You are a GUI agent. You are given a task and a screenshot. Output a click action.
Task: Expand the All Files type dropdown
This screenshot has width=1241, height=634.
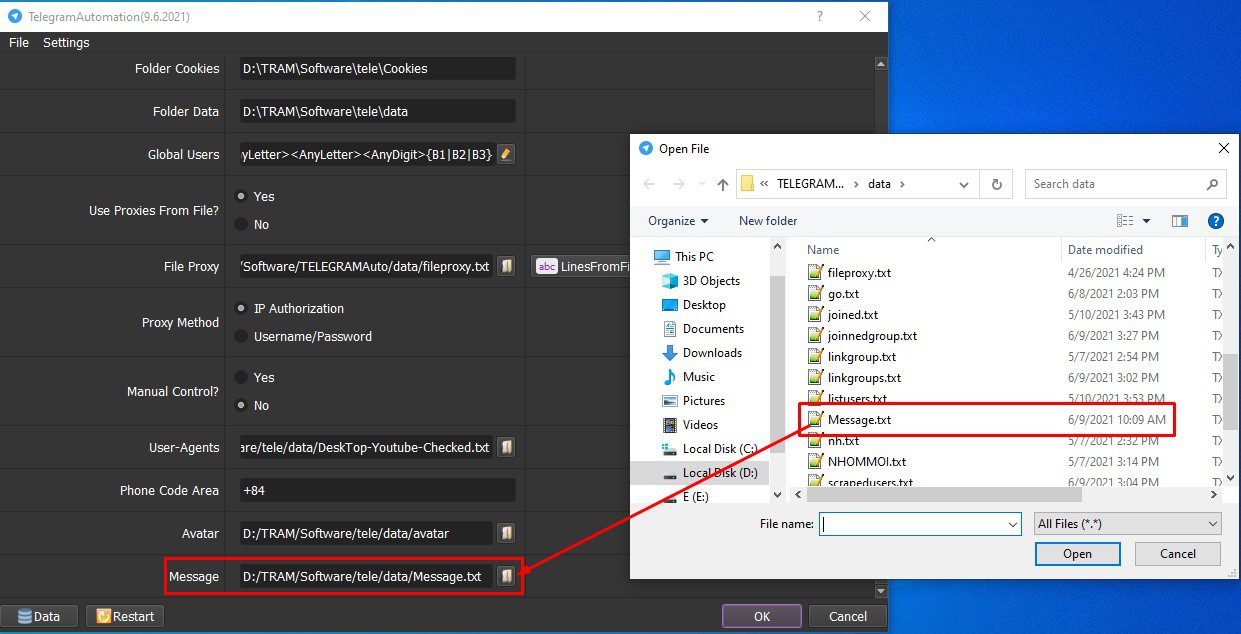coord(1127,524)
